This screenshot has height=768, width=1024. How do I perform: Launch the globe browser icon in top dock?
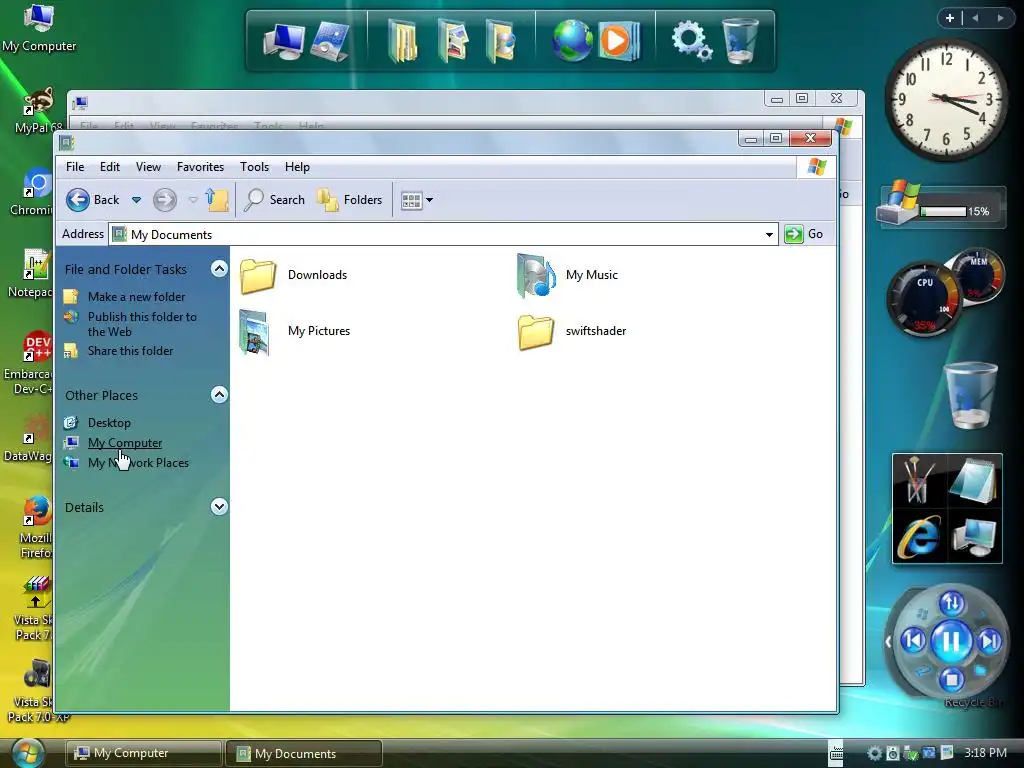pyautogui.click(x=572, y=40)
